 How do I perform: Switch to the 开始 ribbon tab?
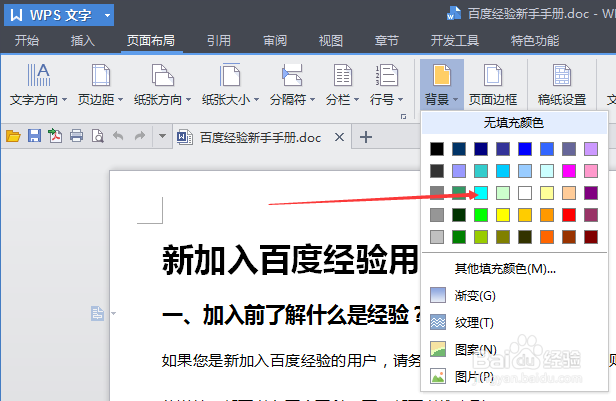point(27,40)
